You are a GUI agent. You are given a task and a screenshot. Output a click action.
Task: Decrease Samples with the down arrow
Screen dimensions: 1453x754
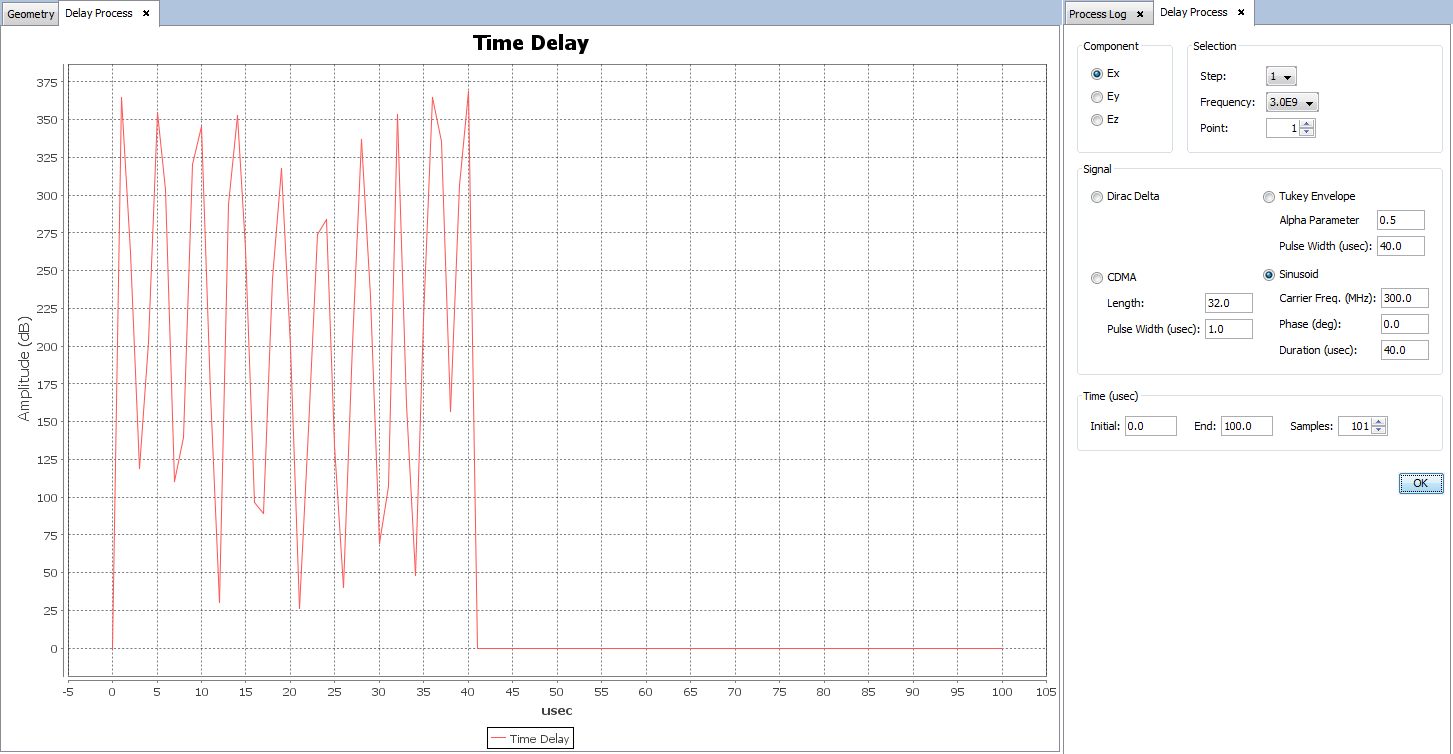click(x=1379, y=431)
